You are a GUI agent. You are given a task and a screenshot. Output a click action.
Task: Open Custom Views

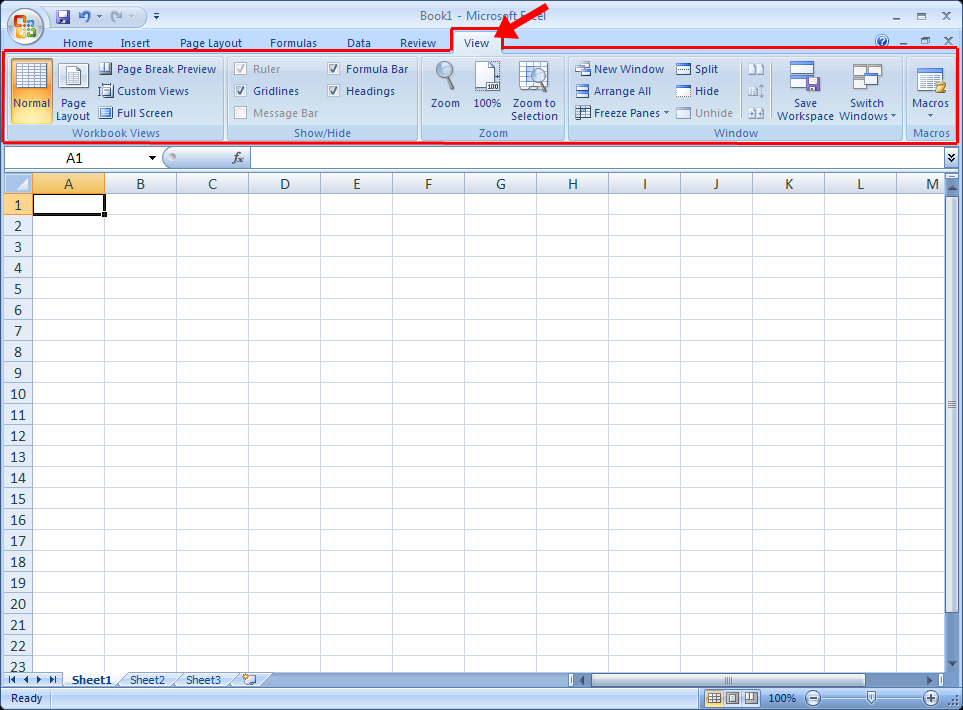tap(144, 91)
